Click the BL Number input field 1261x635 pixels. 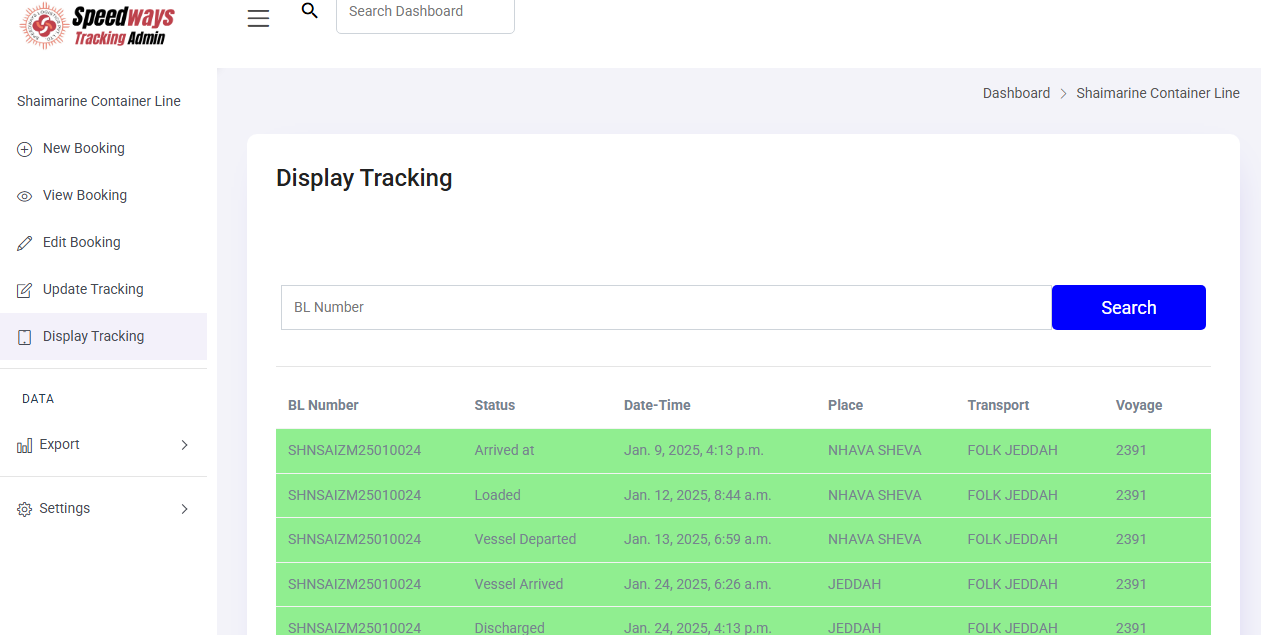665,307
